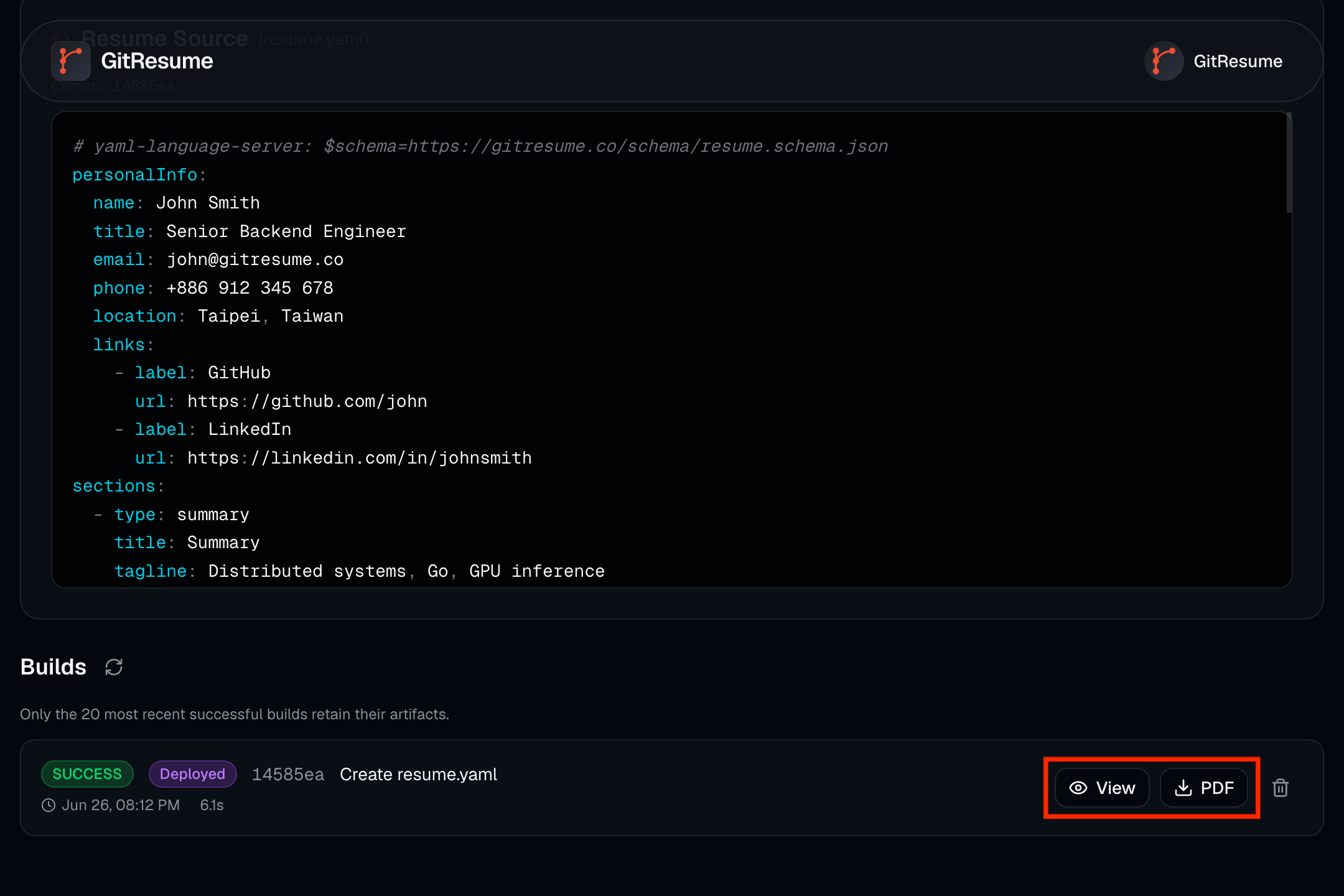Viewport: 1344px width, 896px height.
Task: Click the 'personalInfo:' key
Action: (x=139, y=175)
